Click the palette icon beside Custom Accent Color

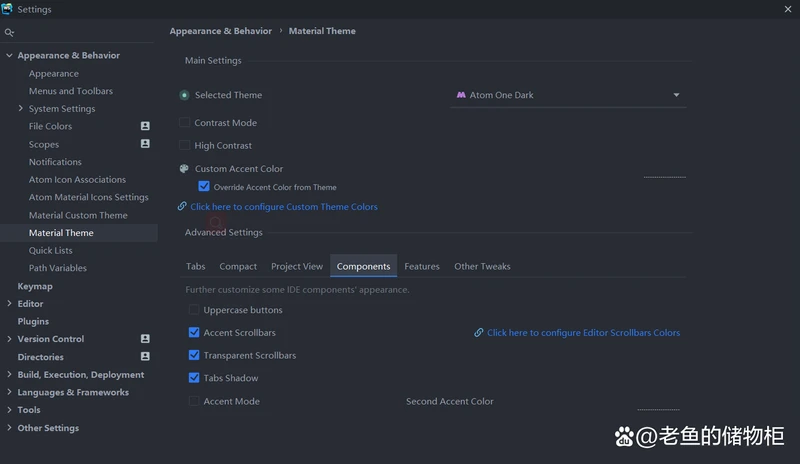click(184, 168)
